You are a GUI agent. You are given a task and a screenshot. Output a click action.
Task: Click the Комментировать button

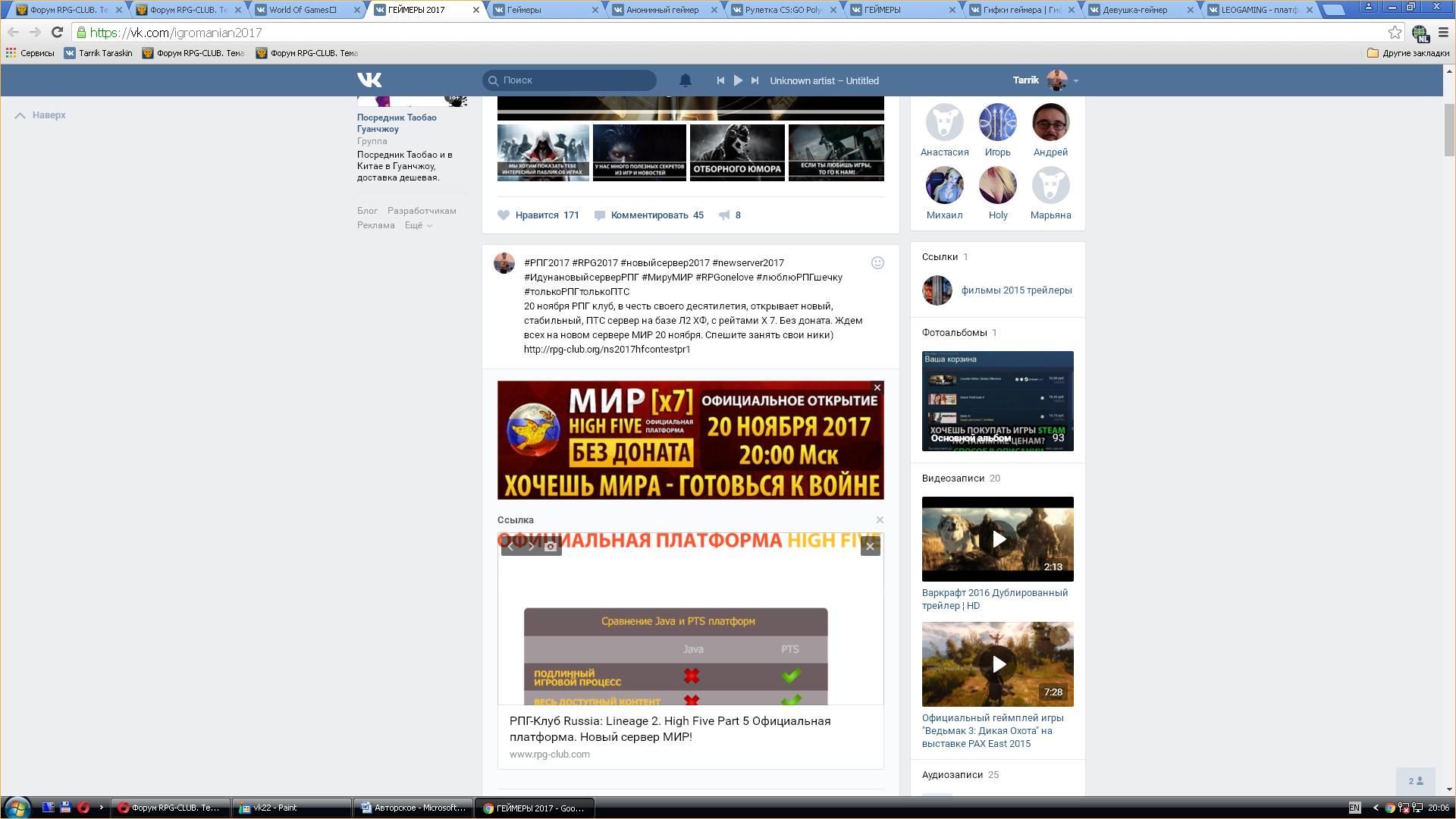click(x=648, y=215)
